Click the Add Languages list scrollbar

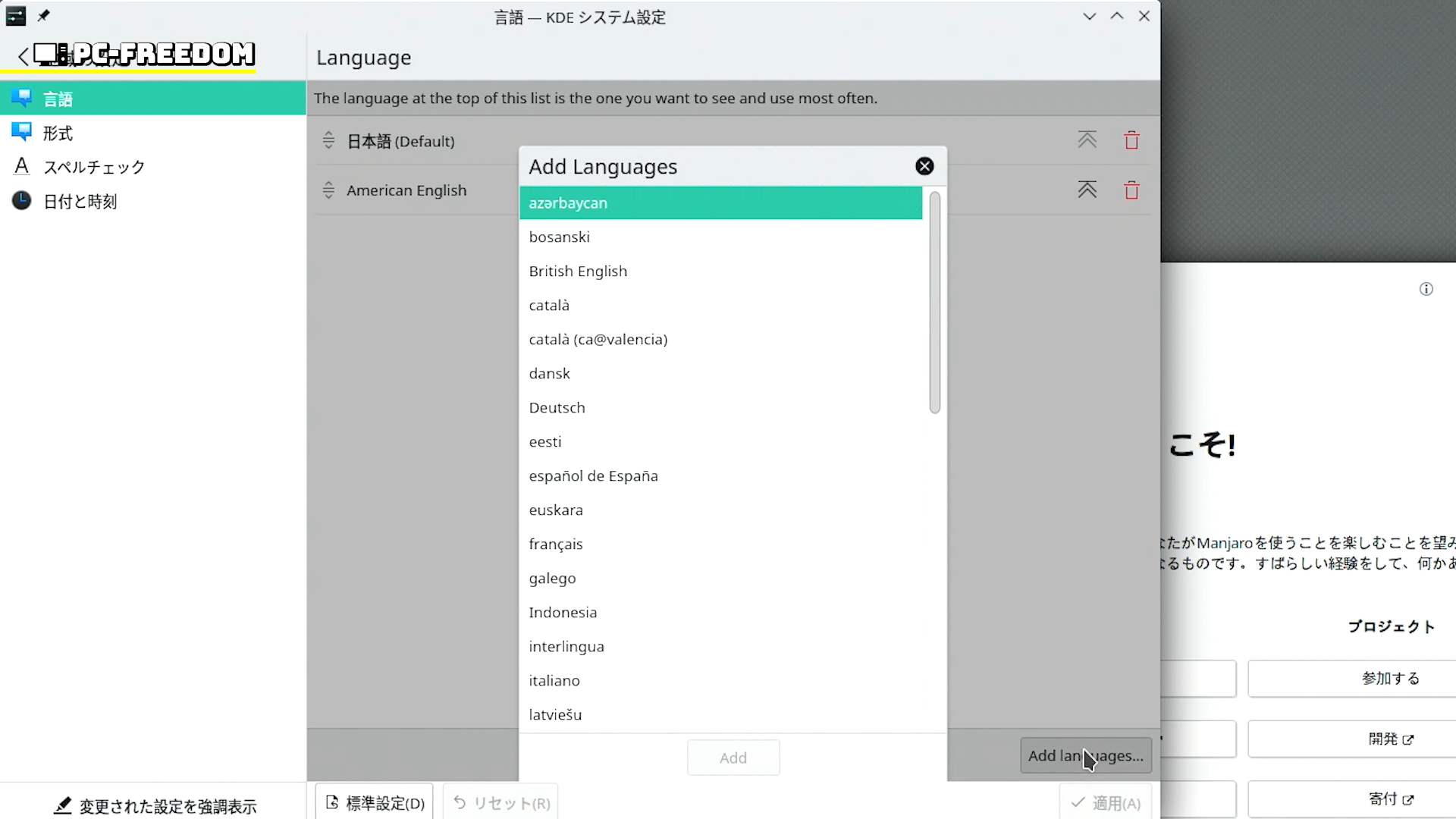tap(934, 303)
